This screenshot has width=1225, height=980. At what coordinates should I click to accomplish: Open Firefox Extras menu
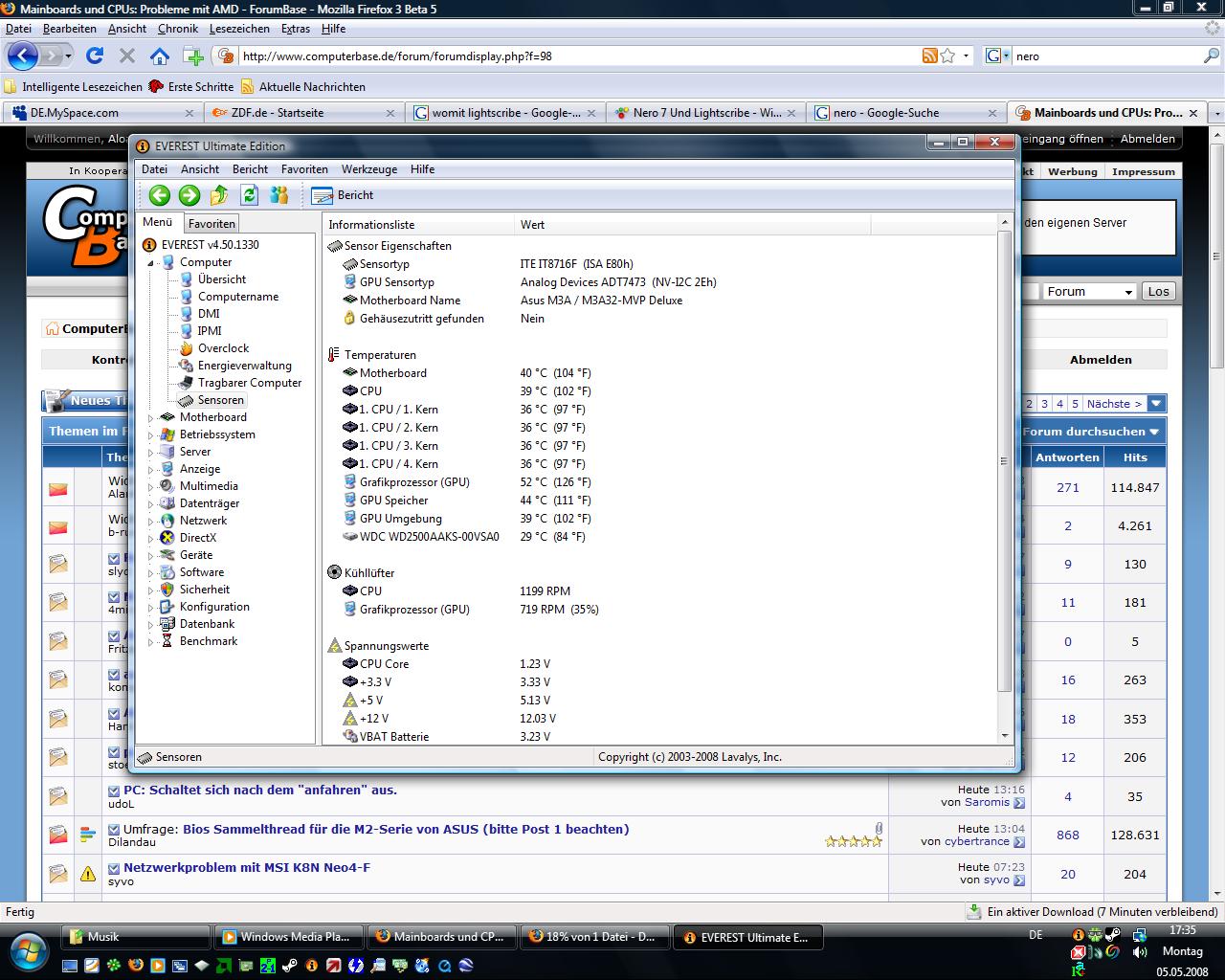click(x=295, y=29)
